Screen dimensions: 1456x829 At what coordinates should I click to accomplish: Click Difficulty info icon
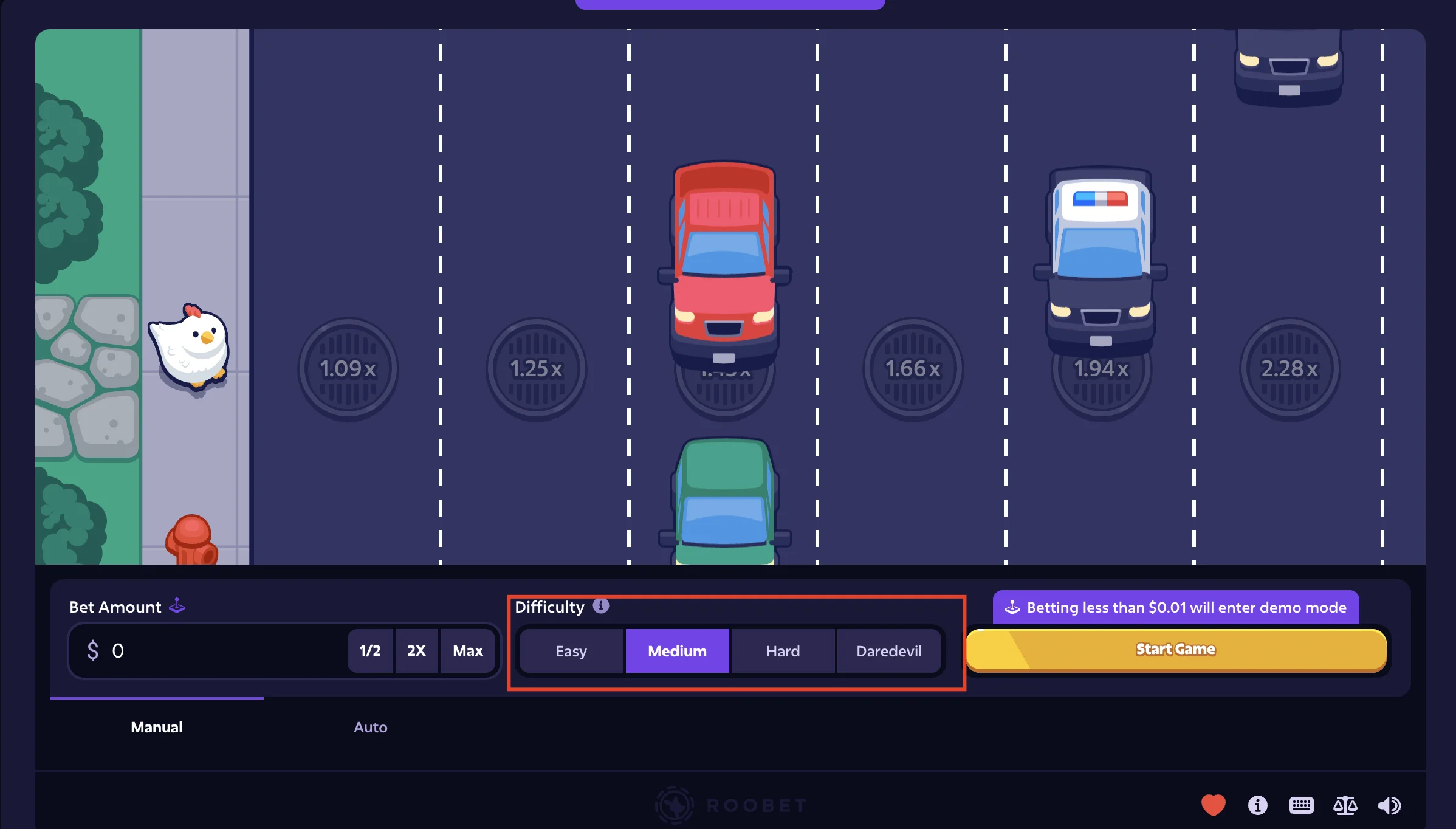[600, 606]
